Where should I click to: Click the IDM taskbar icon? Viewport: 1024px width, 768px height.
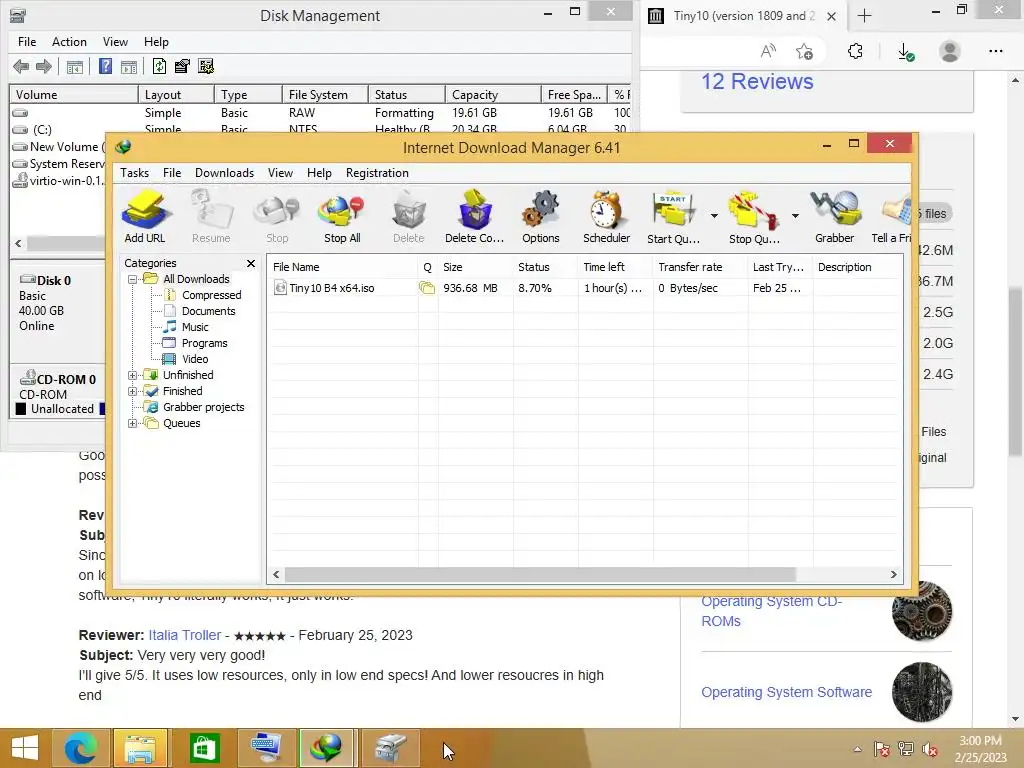[327, 748]
